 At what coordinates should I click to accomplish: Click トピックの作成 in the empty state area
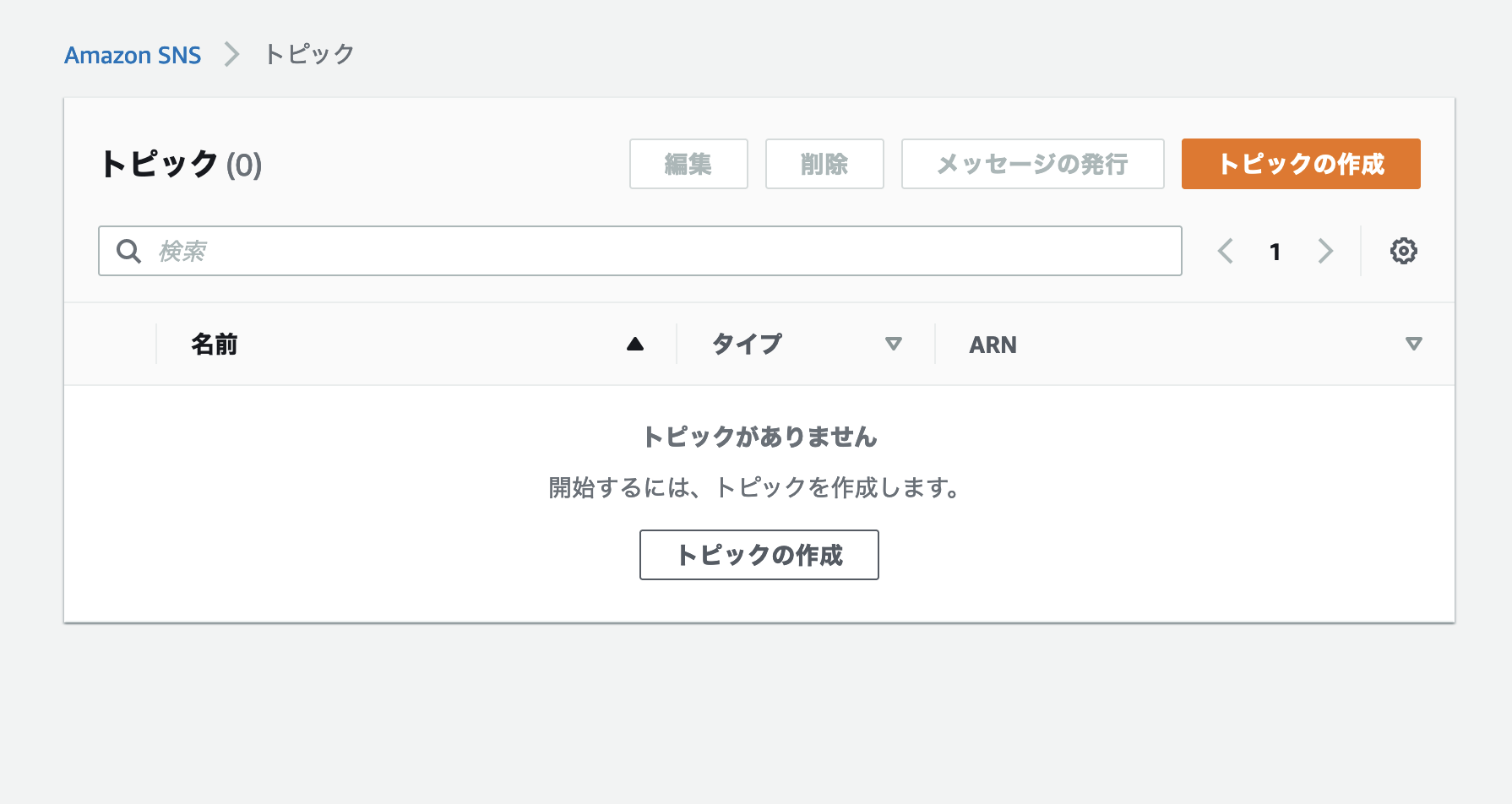tap(758, 555)
